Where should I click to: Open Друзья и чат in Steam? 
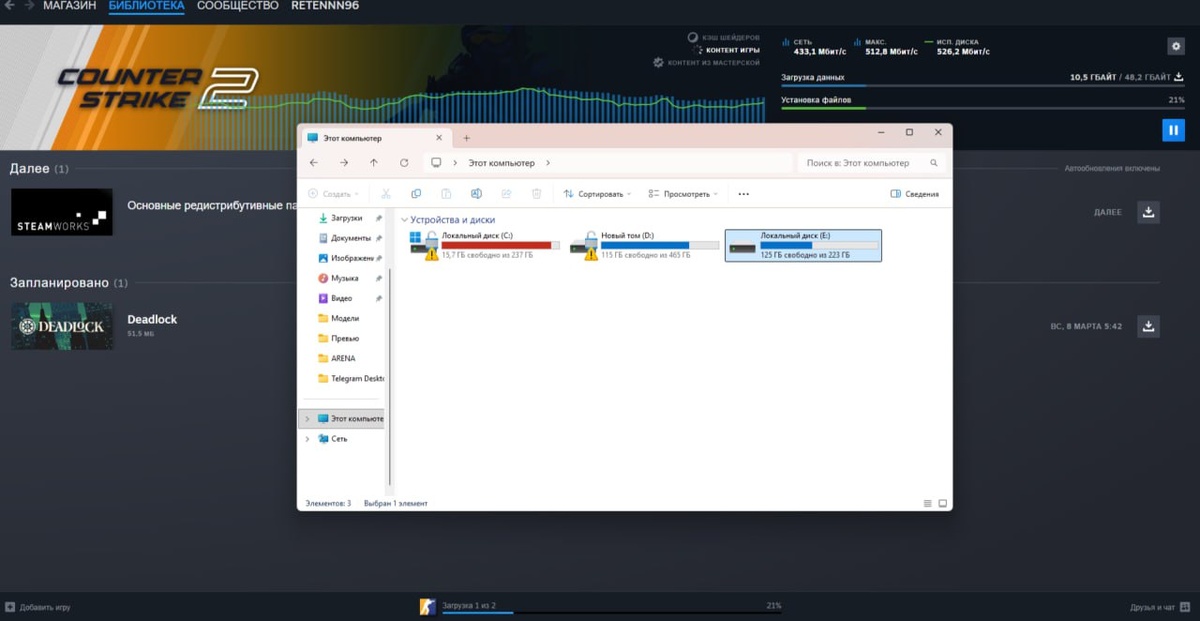pos(1158,607)
